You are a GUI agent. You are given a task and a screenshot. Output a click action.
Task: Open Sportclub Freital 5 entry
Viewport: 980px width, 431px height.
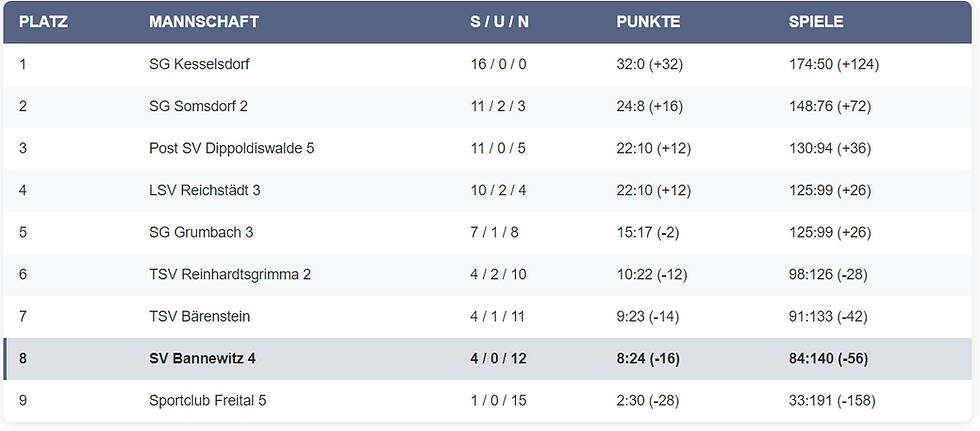click(x=208, y=400)
